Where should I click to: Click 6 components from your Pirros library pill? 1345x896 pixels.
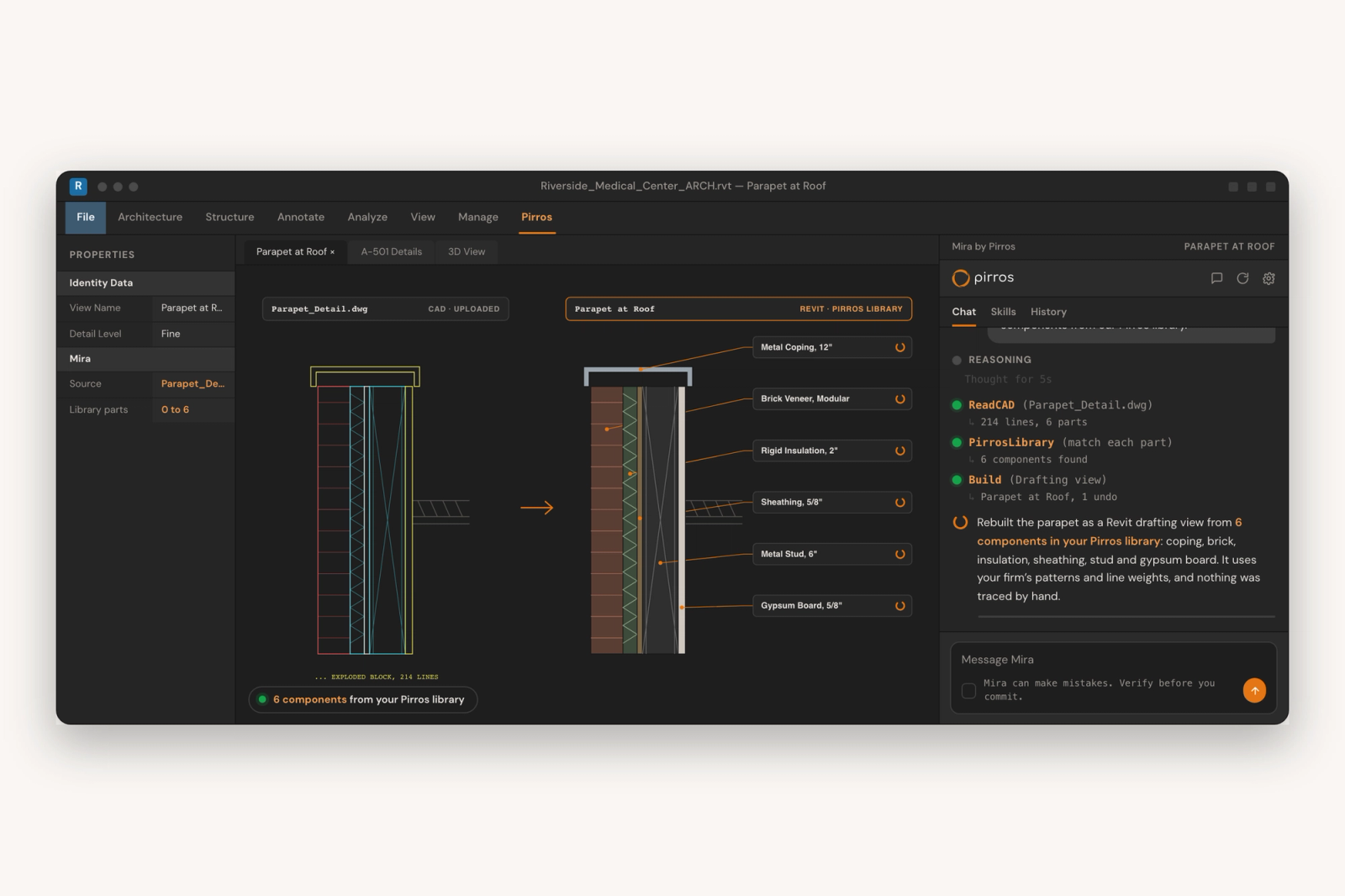tap(363, 699)
